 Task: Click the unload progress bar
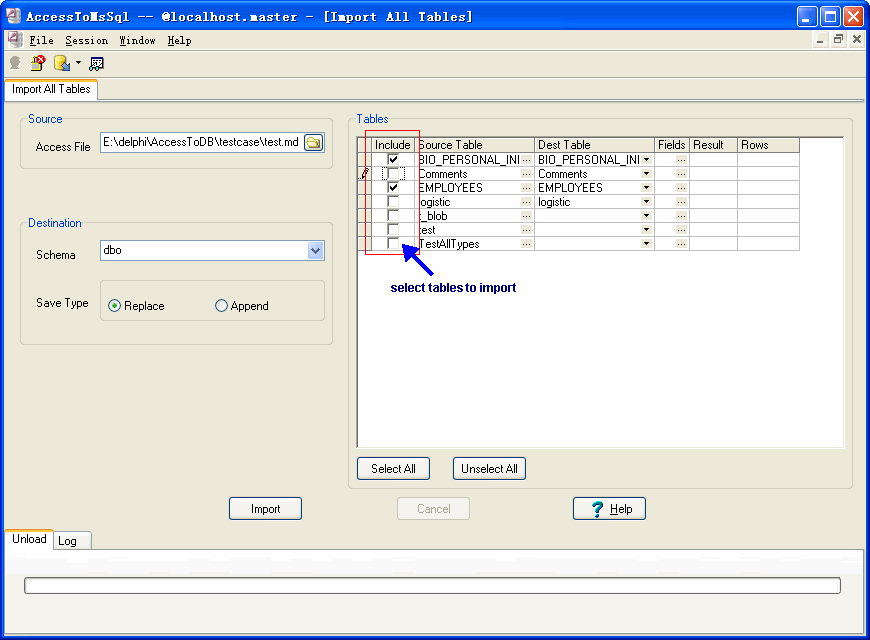[x=432, y=586]
